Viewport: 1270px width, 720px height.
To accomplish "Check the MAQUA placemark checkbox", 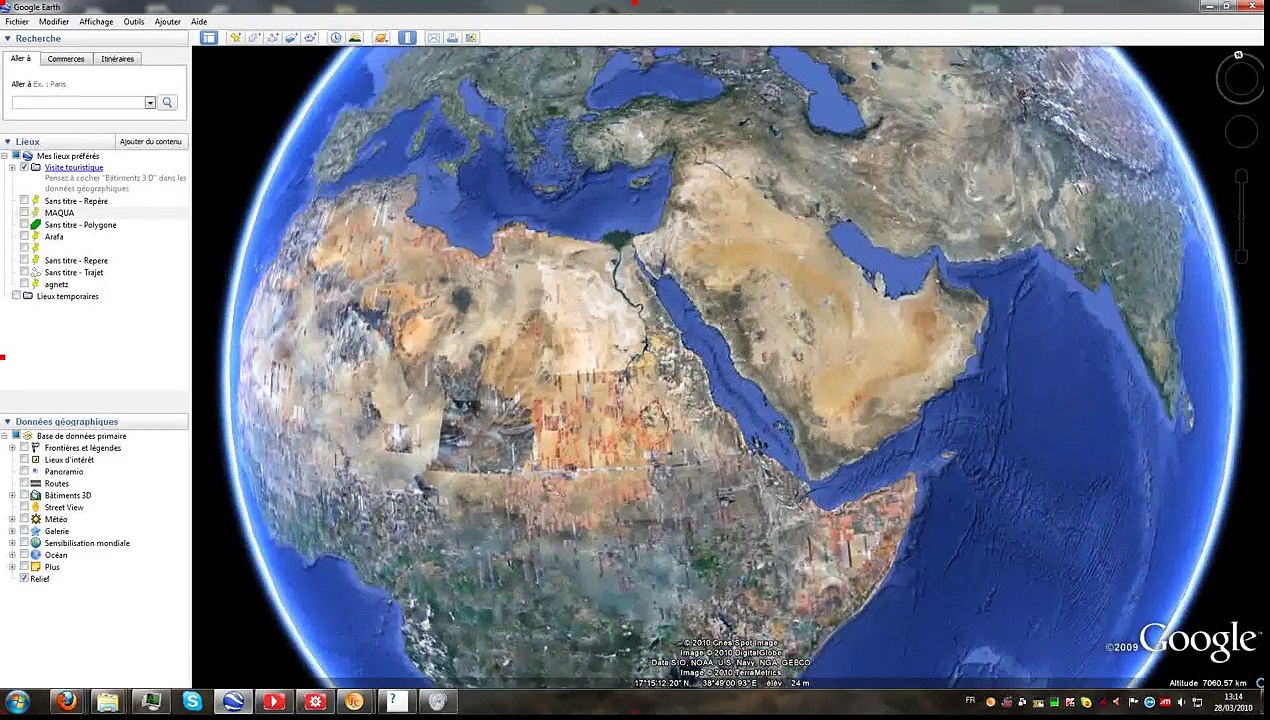I will (x=24, y=213).
